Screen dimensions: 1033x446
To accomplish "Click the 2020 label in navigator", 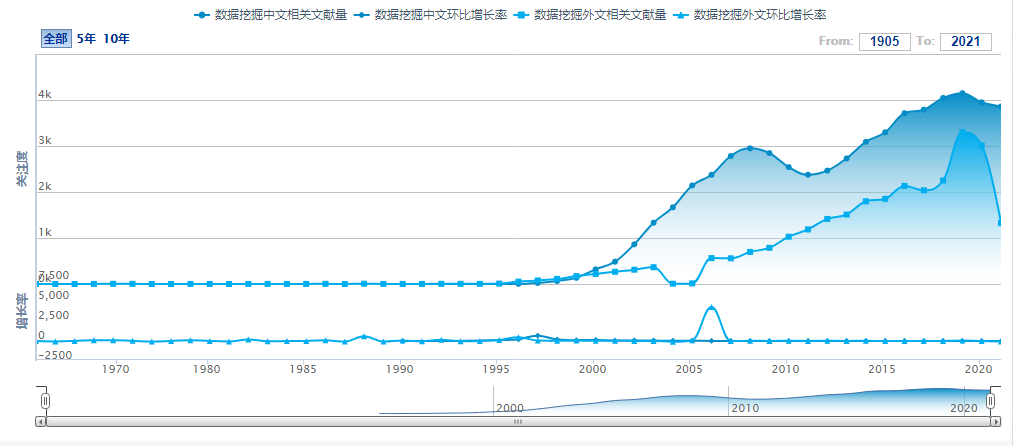I will [x=963, y=408].
